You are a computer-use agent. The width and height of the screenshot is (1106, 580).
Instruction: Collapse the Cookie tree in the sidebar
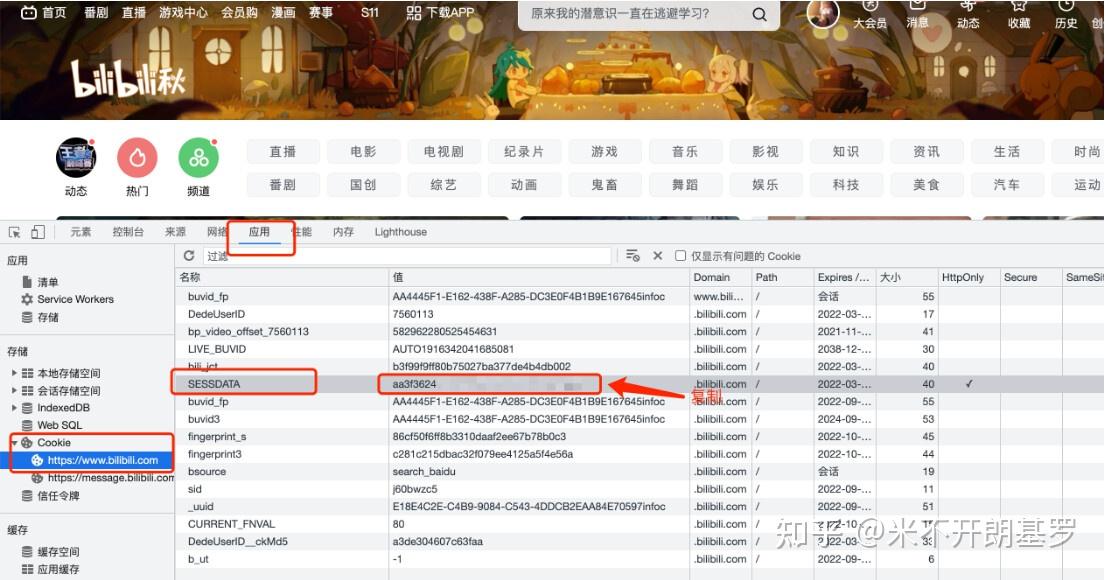(x=15, y=440)
